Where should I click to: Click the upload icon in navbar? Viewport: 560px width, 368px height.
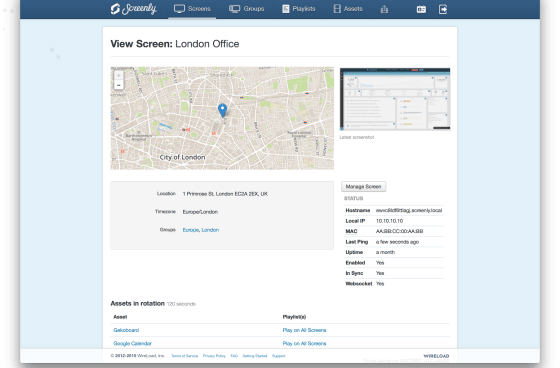384,9
